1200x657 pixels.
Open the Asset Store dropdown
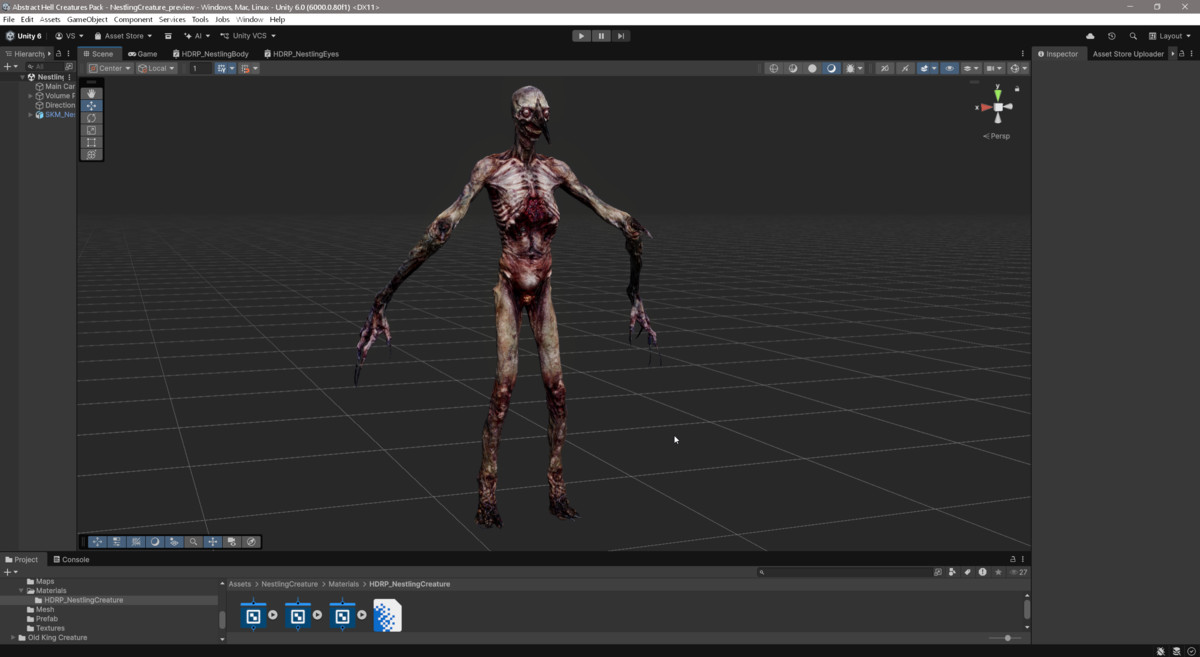coord(124,36)
